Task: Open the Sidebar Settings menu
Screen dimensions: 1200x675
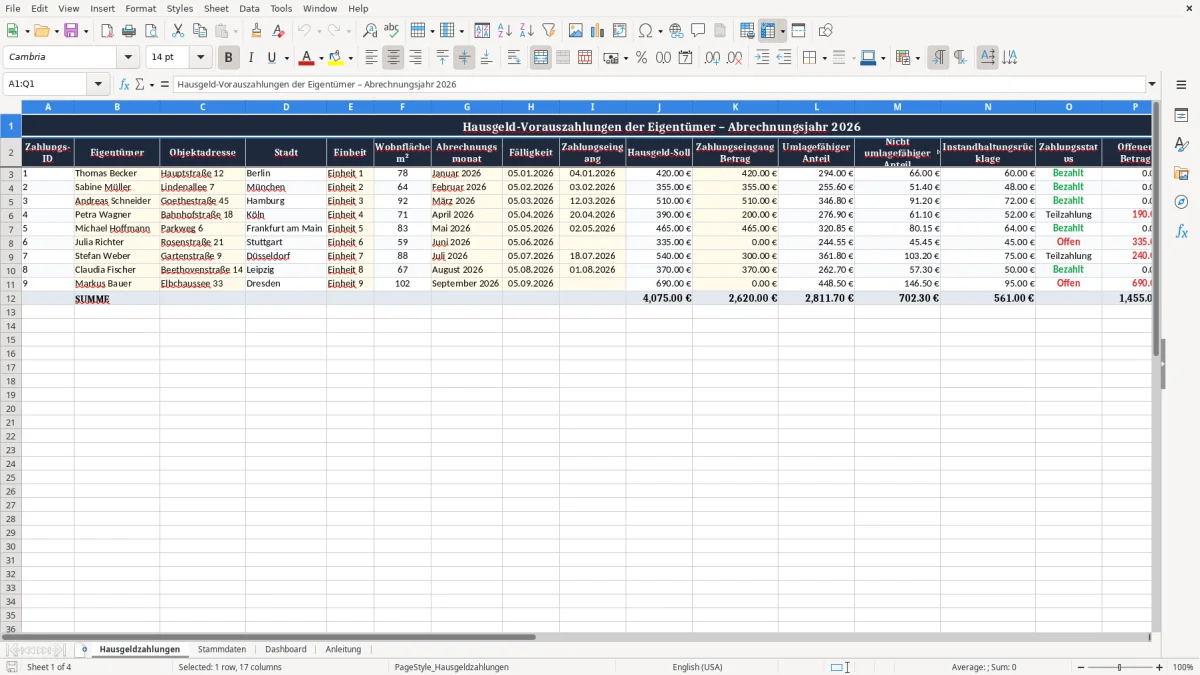Action: coord(1182,85)
